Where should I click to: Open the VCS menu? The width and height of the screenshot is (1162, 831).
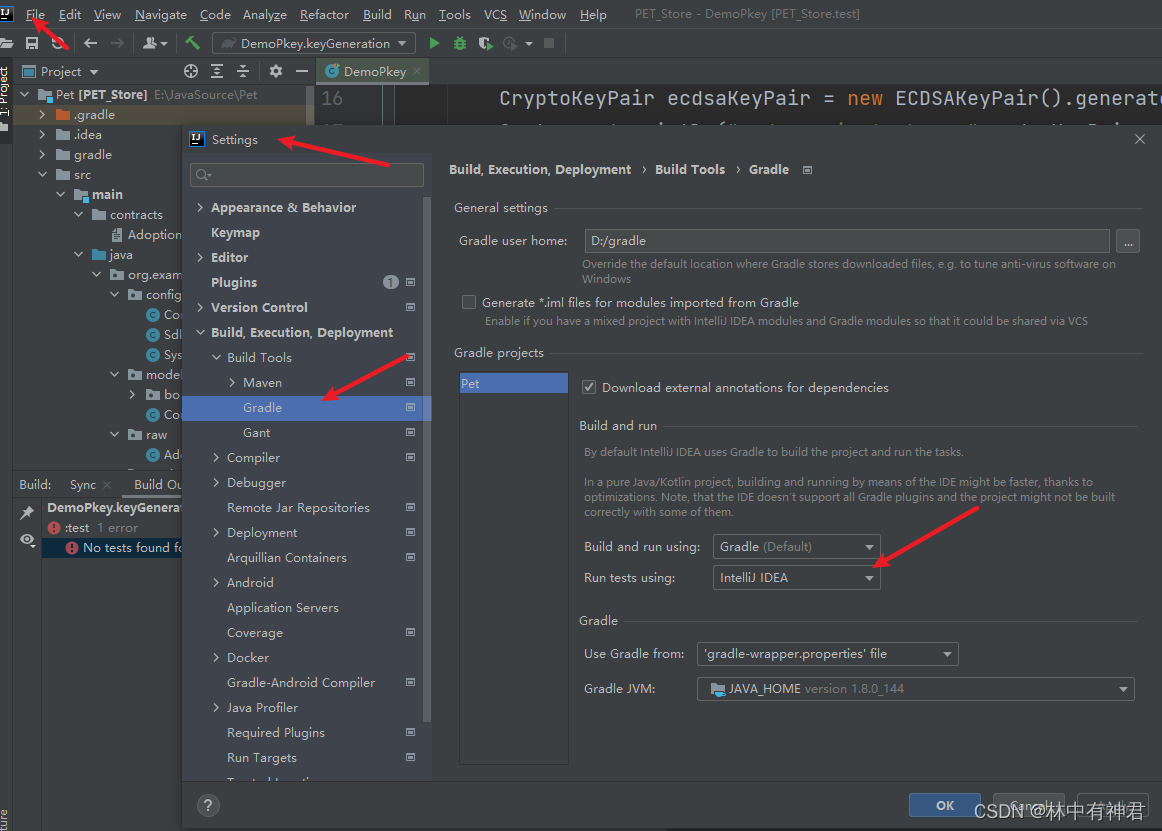point(495,14)
